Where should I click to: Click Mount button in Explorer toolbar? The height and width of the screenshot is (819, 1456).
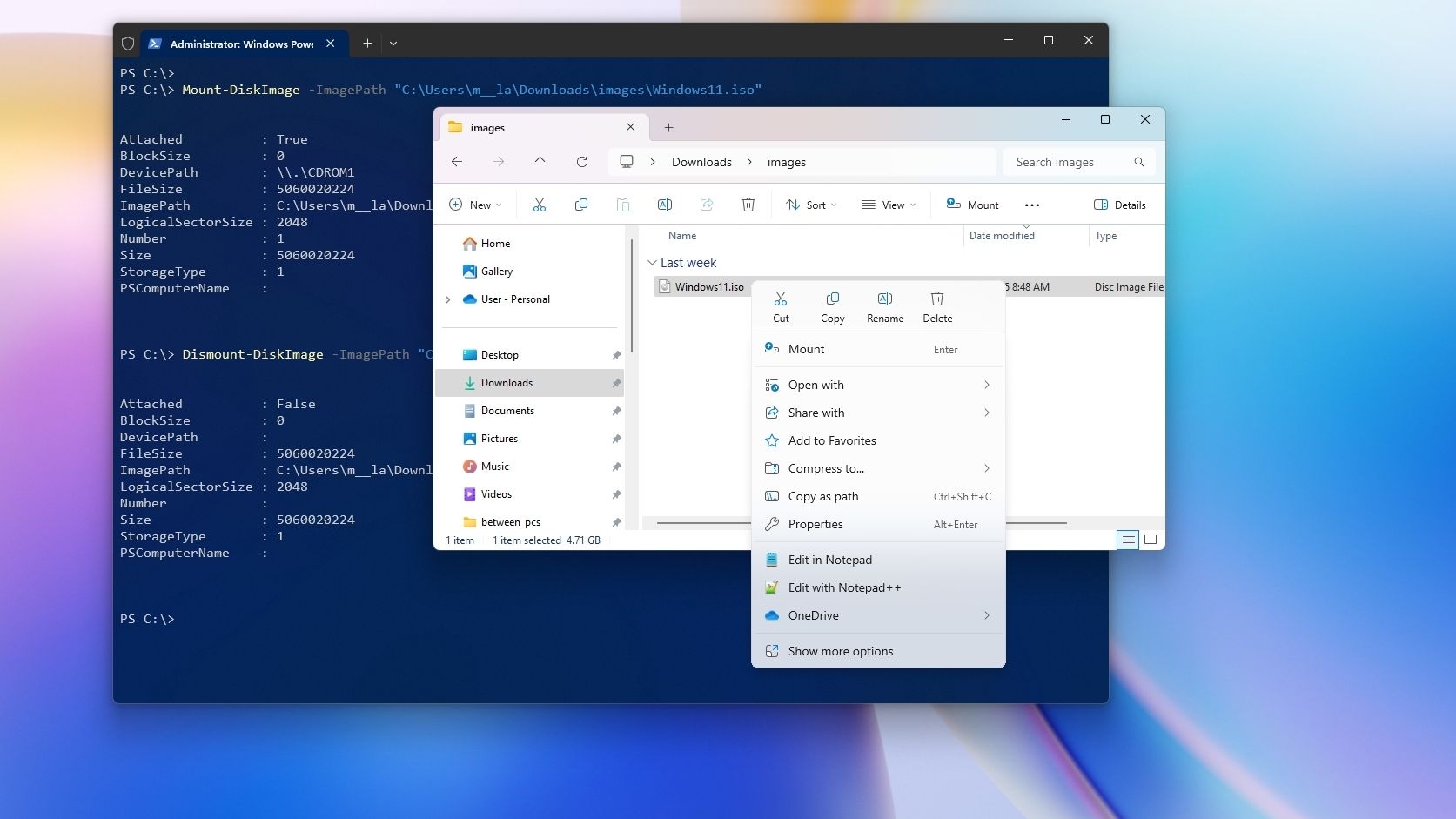pos(973,205)
